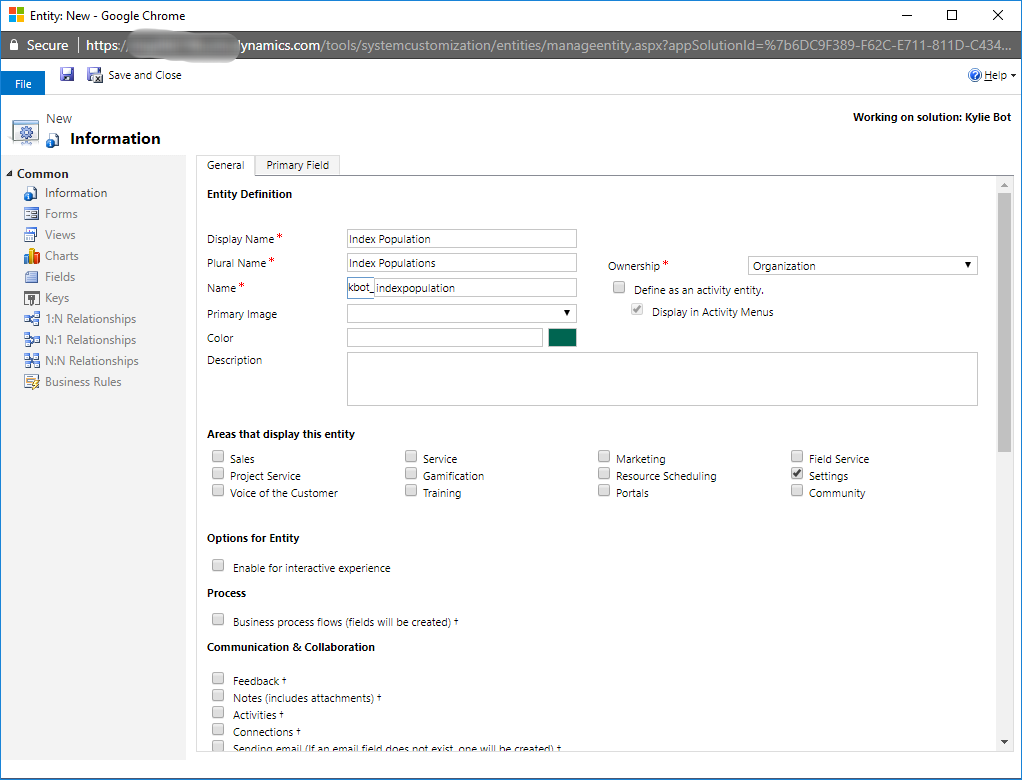Click the Views sidebar icon
The width and height of the screenshot is (1022, 780).
[x=31, y=235]
